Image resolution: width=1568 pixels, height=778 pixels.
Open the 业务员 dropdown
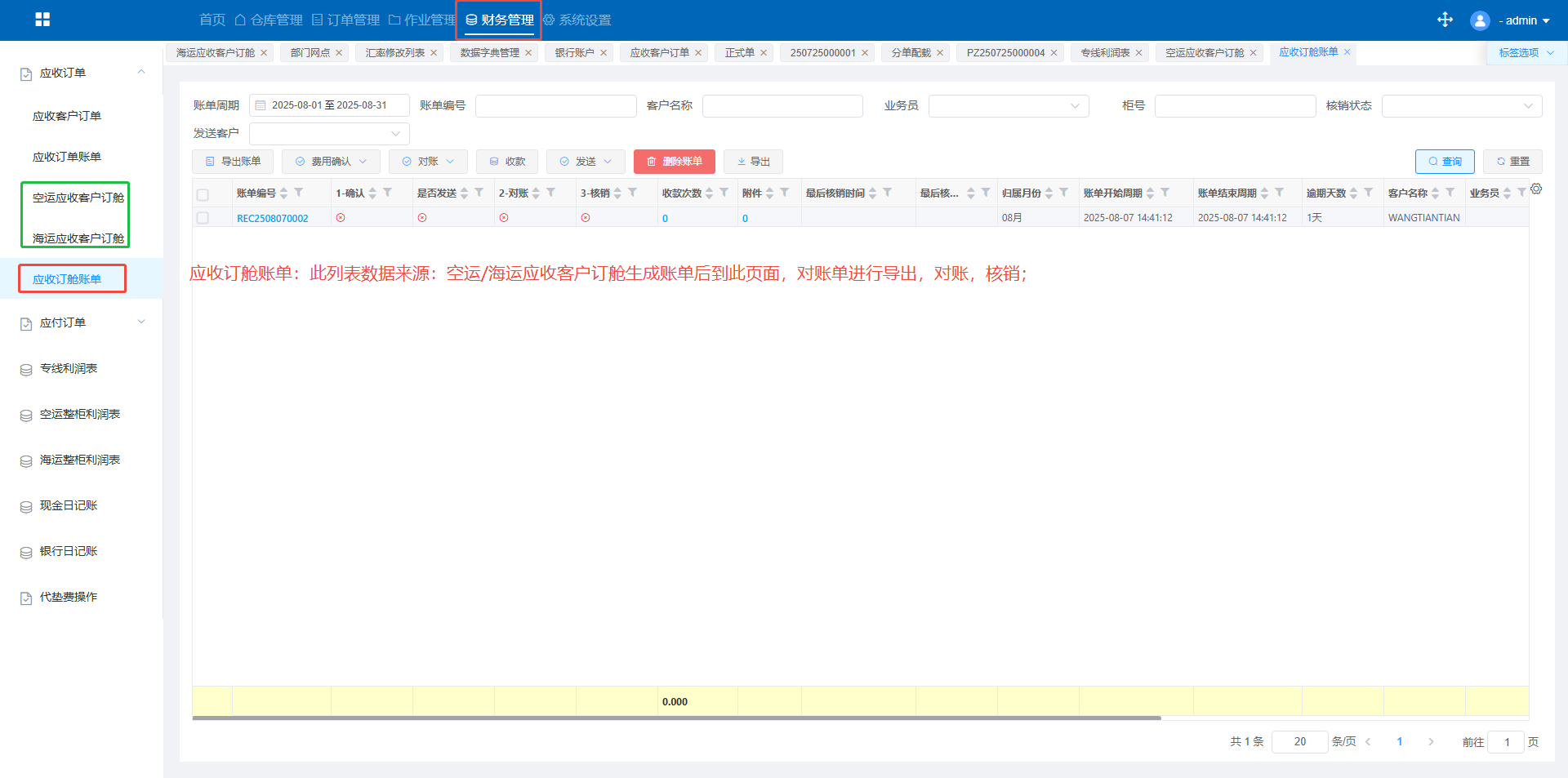click(1008, 106)
